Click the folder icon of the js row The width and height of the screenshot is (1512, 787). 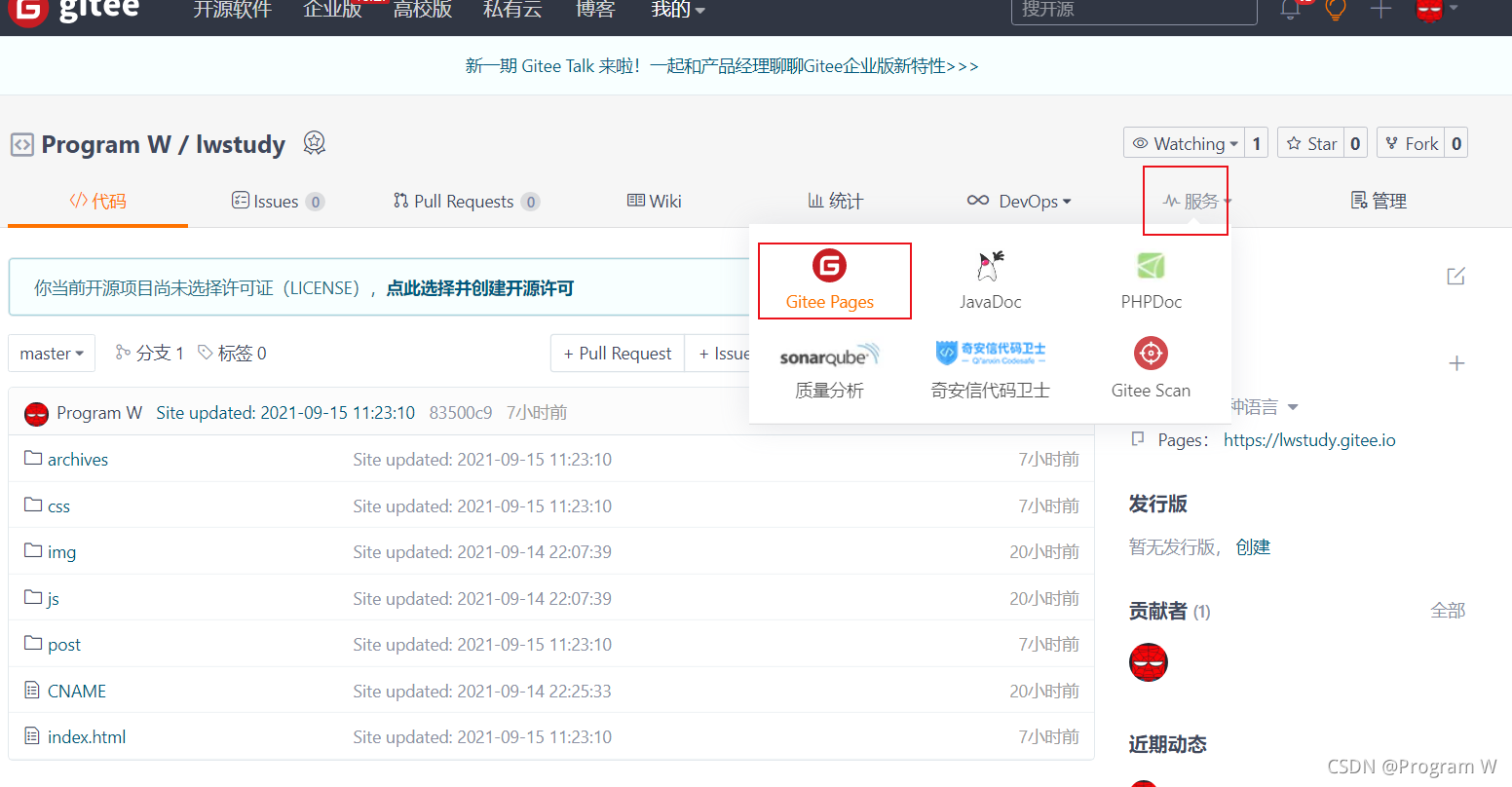pos(33,597)
